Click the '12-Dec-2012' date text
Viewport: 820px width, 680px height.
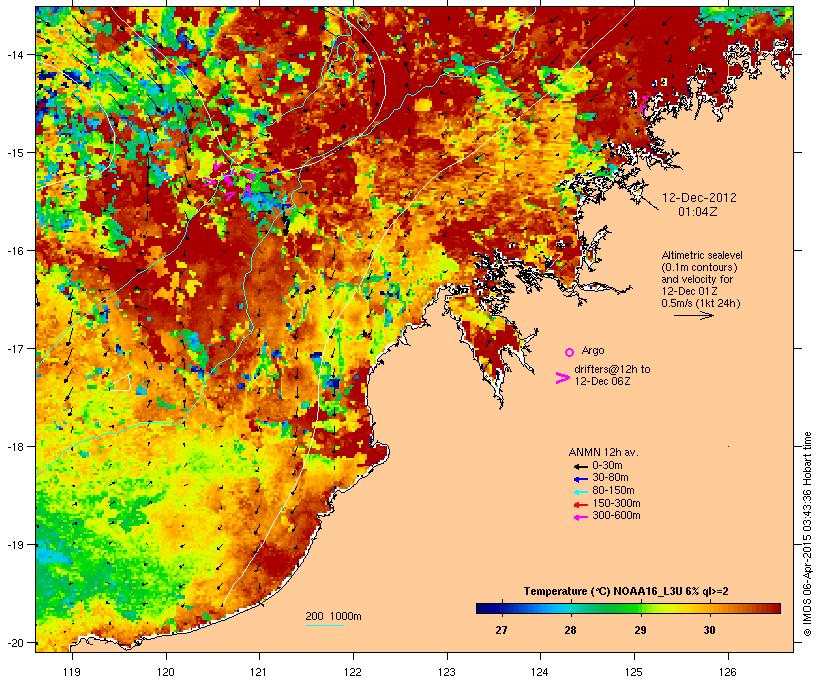pos(699,198)
